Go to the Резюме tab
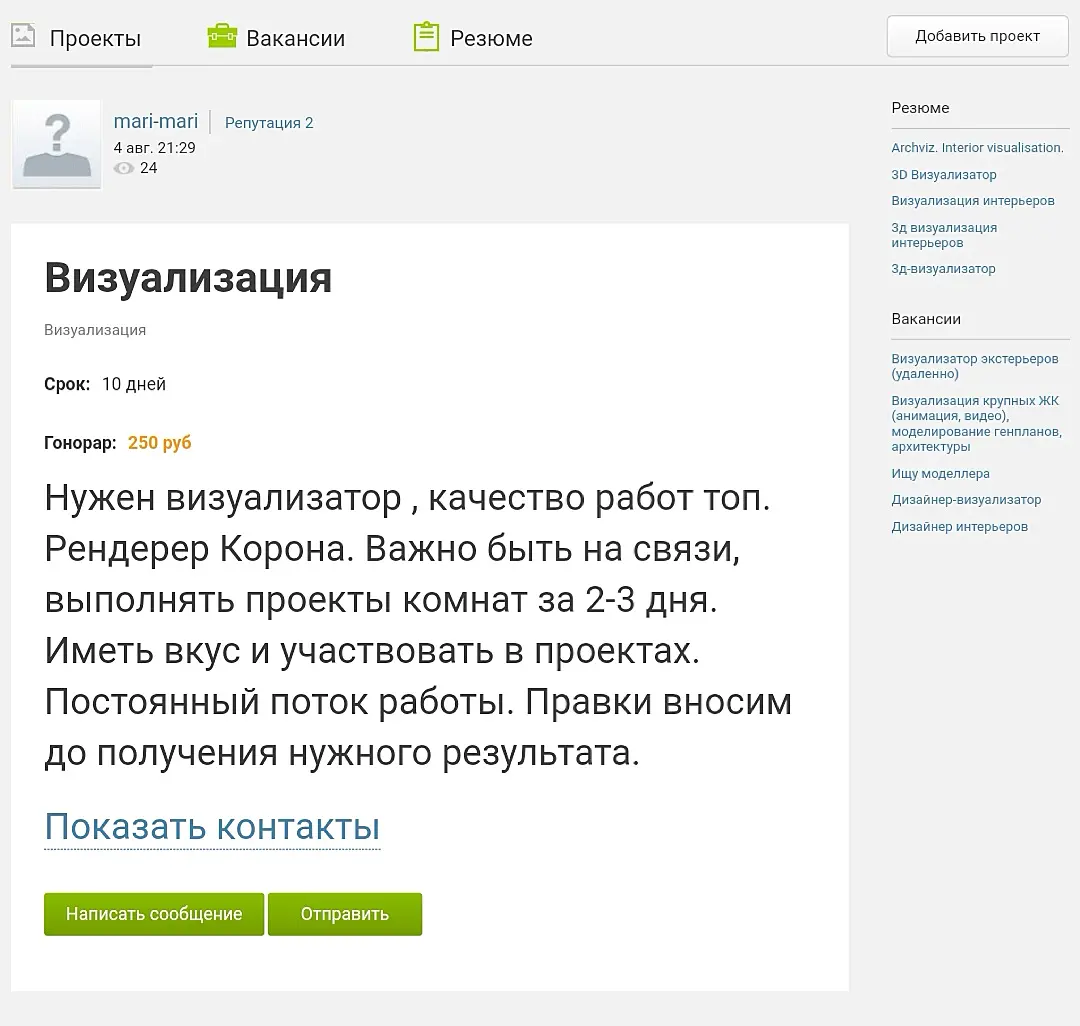Image resolution: width=1080 pixels, height=1026 pixels. click(491, 39)
